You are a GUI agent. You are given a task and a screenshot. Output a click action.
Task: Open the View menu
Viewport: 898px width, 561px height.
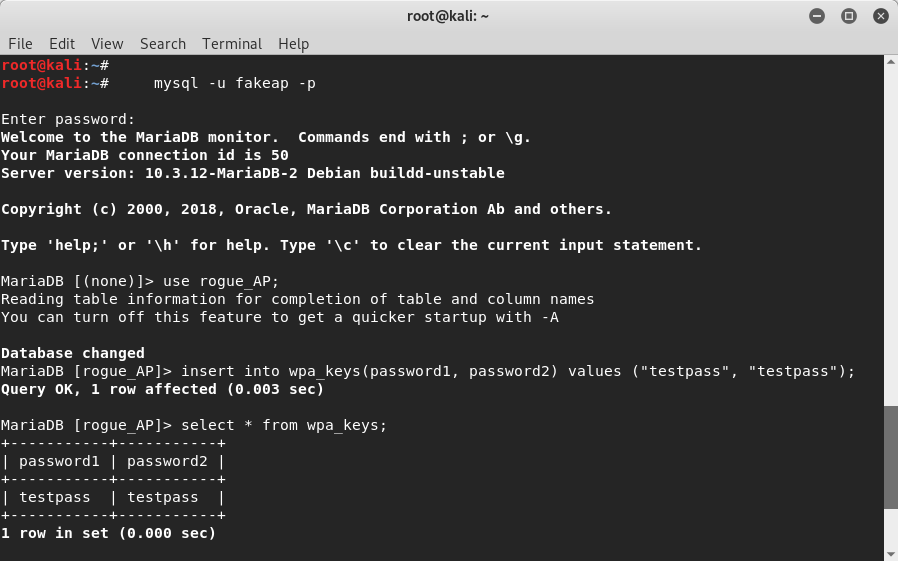pyautogui.click(x=107, y=44)
